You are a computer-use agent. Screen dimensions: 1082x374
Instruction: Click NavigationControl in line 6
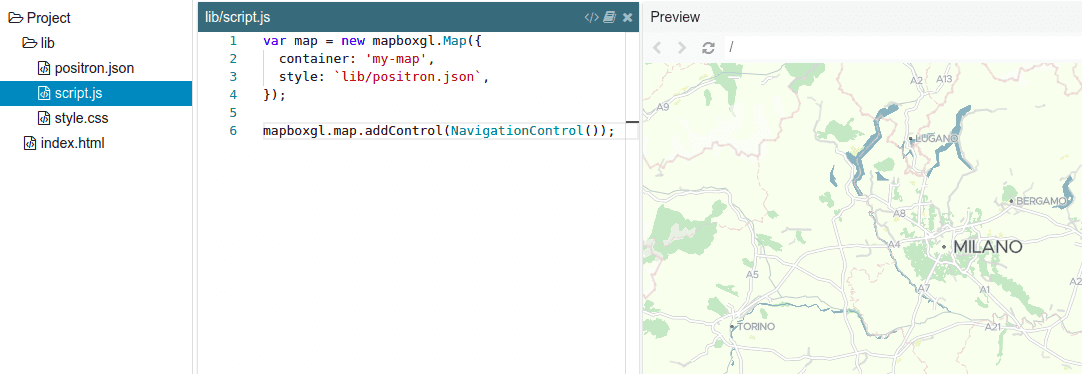(518, 130)
